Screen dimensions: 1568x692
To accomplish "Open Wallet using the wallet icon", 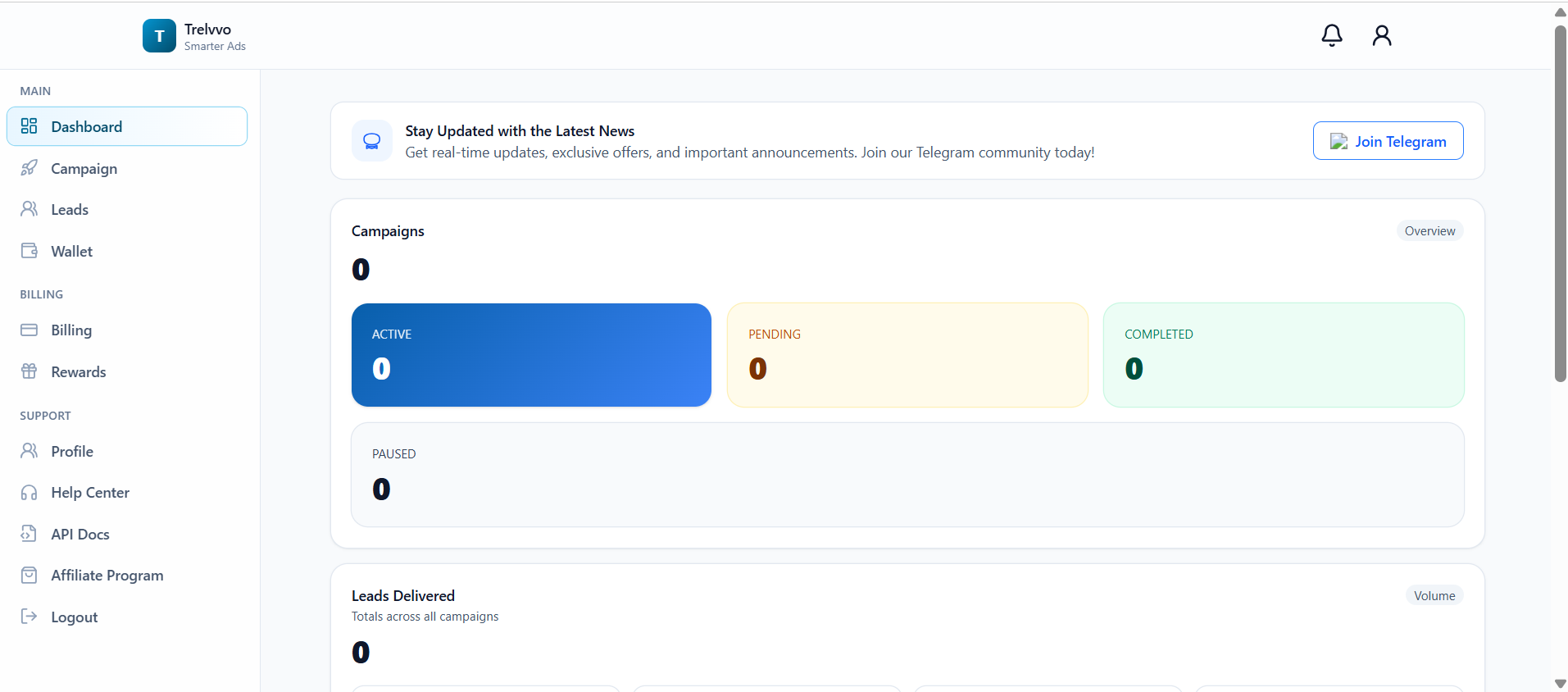I will pos(30,251).
